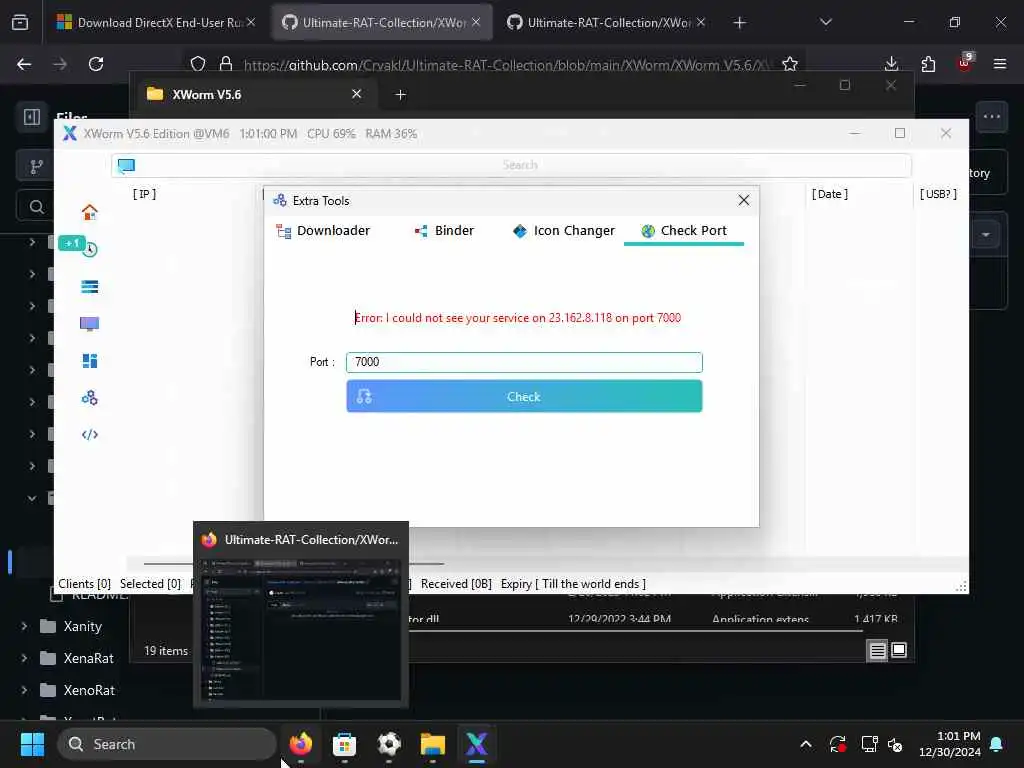
Task: Open the code brackets icon in XWorm sidebar
Action: [89, 435]
